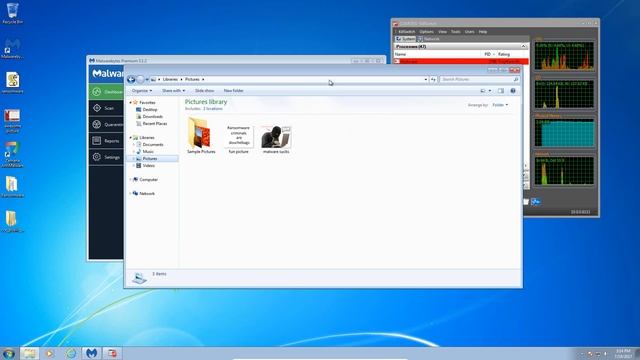
Task: Switch to the Network tab in KillSwitch
Action: click(x=429, y=39)
